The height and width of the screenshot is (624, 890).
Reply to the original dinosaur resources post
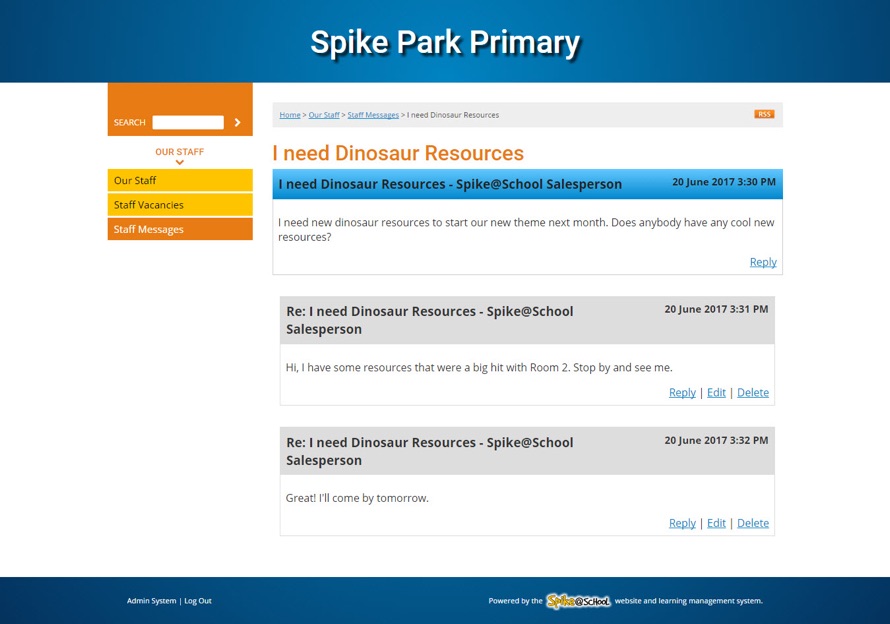763,262
